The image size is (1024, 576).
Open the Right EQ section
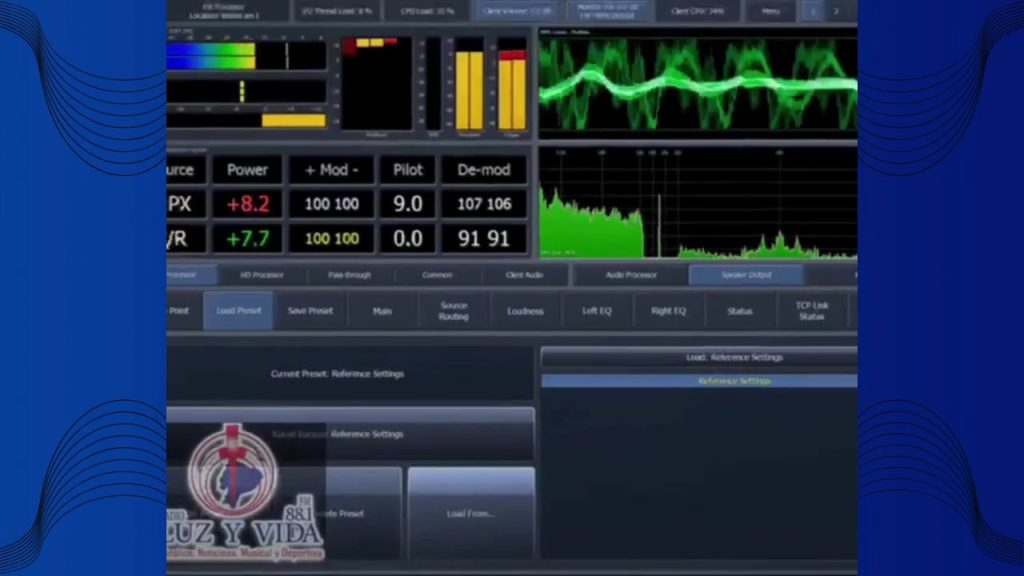pos(668,311)
